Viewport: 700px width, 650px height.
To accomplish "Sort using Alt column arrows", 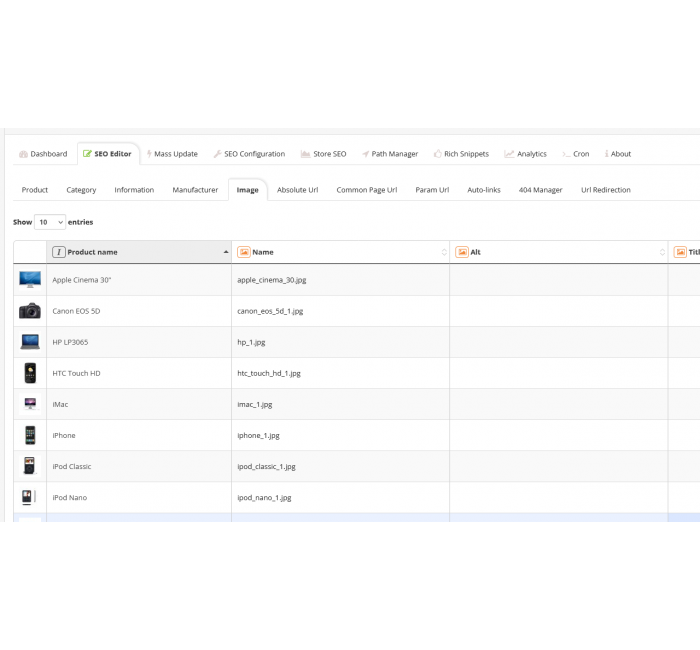I will coord(662,252).
